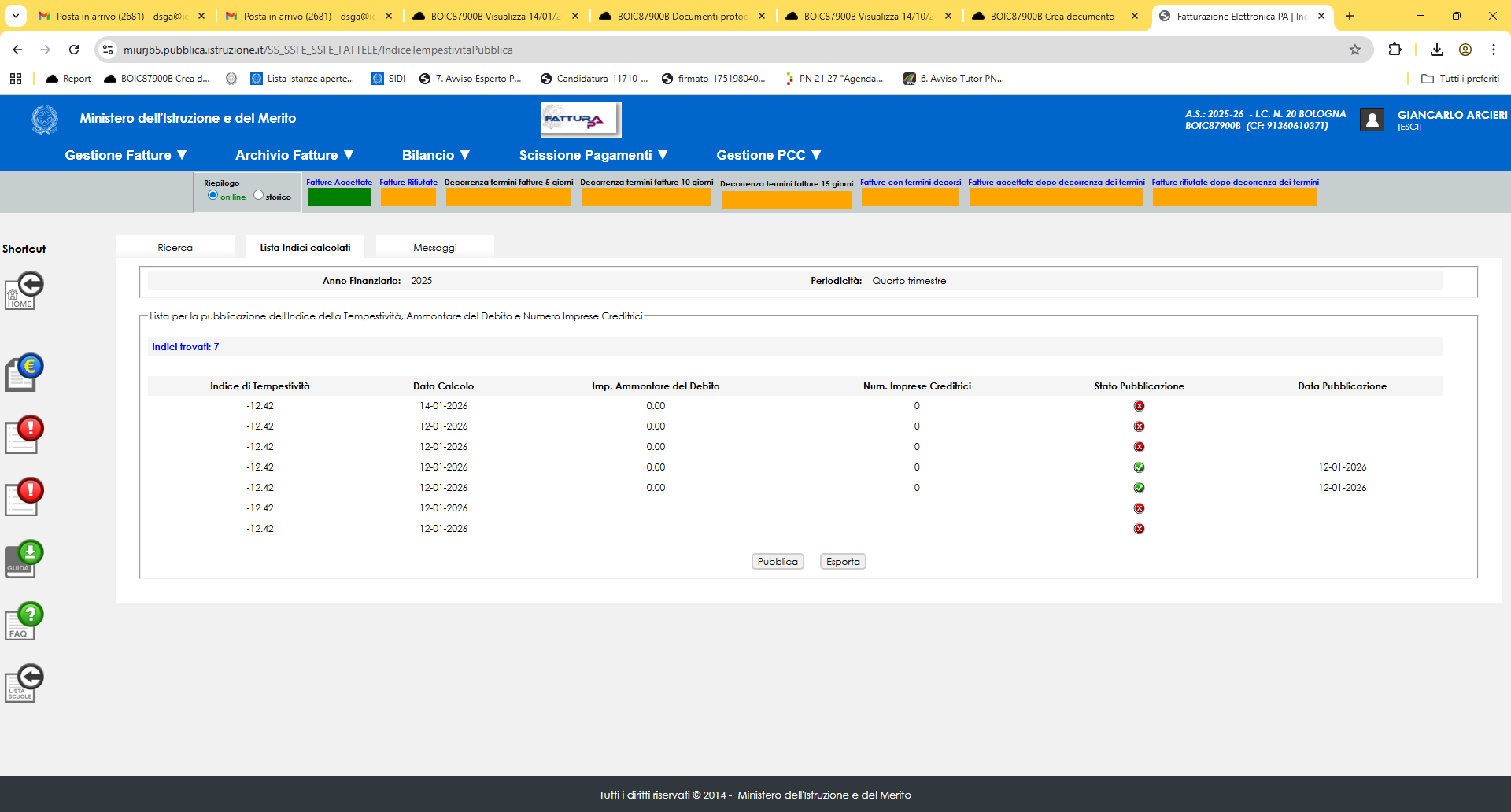Image resolution: width=1511 pixels, height=812 pixels.
Task: Switch to the Ricerca tab
Action: (x=175, y=247)
